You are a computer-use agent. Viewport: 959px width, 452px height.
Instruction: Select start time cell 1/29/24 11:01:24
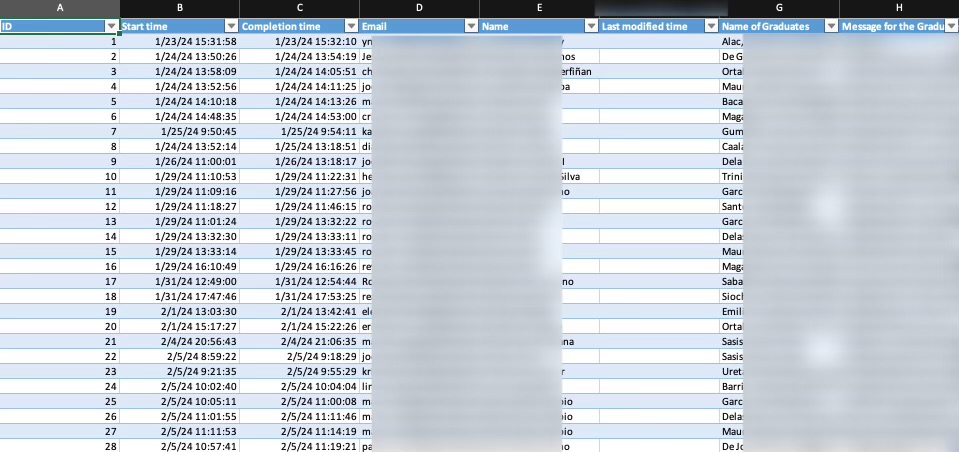click(x=179, y=221)
